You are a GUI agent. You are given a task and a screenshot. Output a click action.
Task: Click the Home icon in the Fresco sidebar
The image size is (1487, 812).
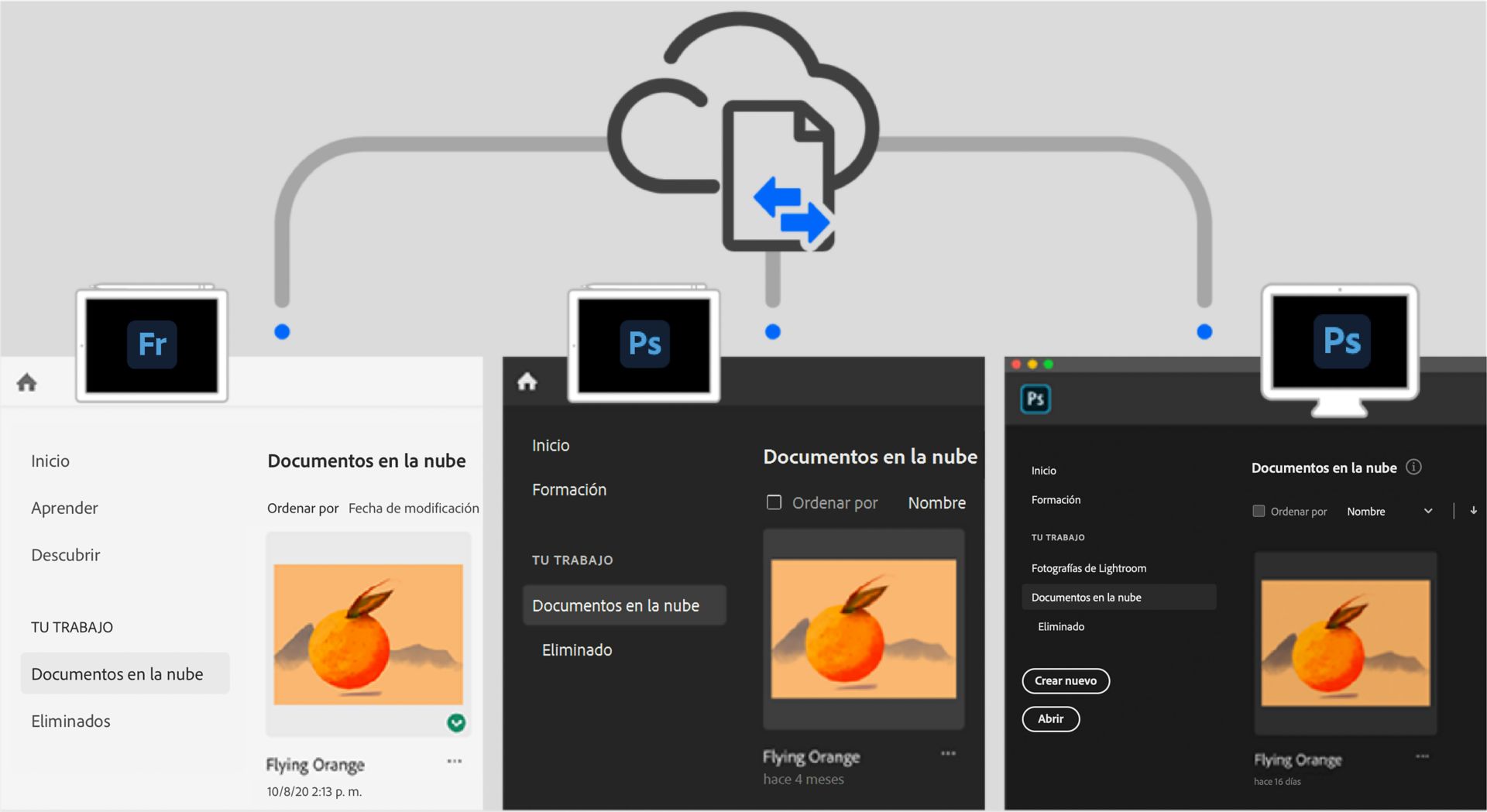(27, 382)
